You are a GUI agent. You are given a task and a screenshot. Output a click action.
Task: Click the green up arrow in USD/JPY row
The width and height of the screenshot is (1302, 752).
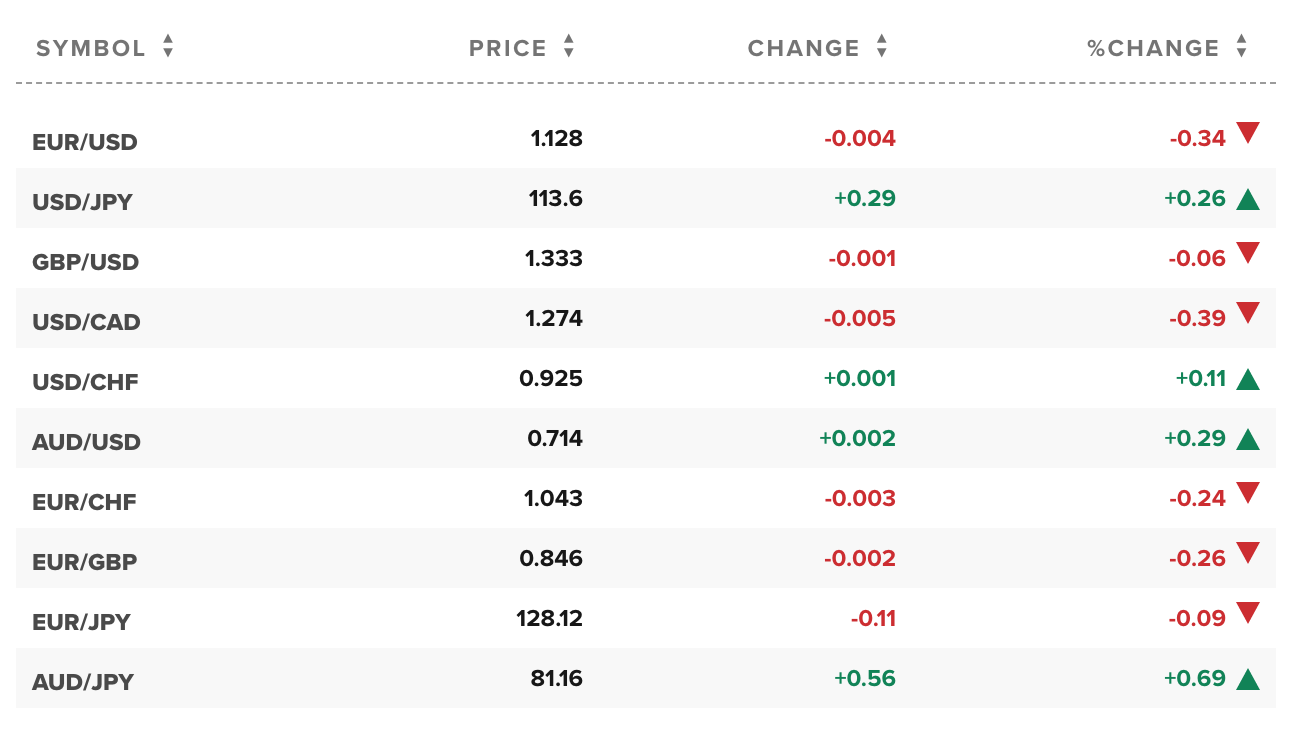[x=1247, y=199]
